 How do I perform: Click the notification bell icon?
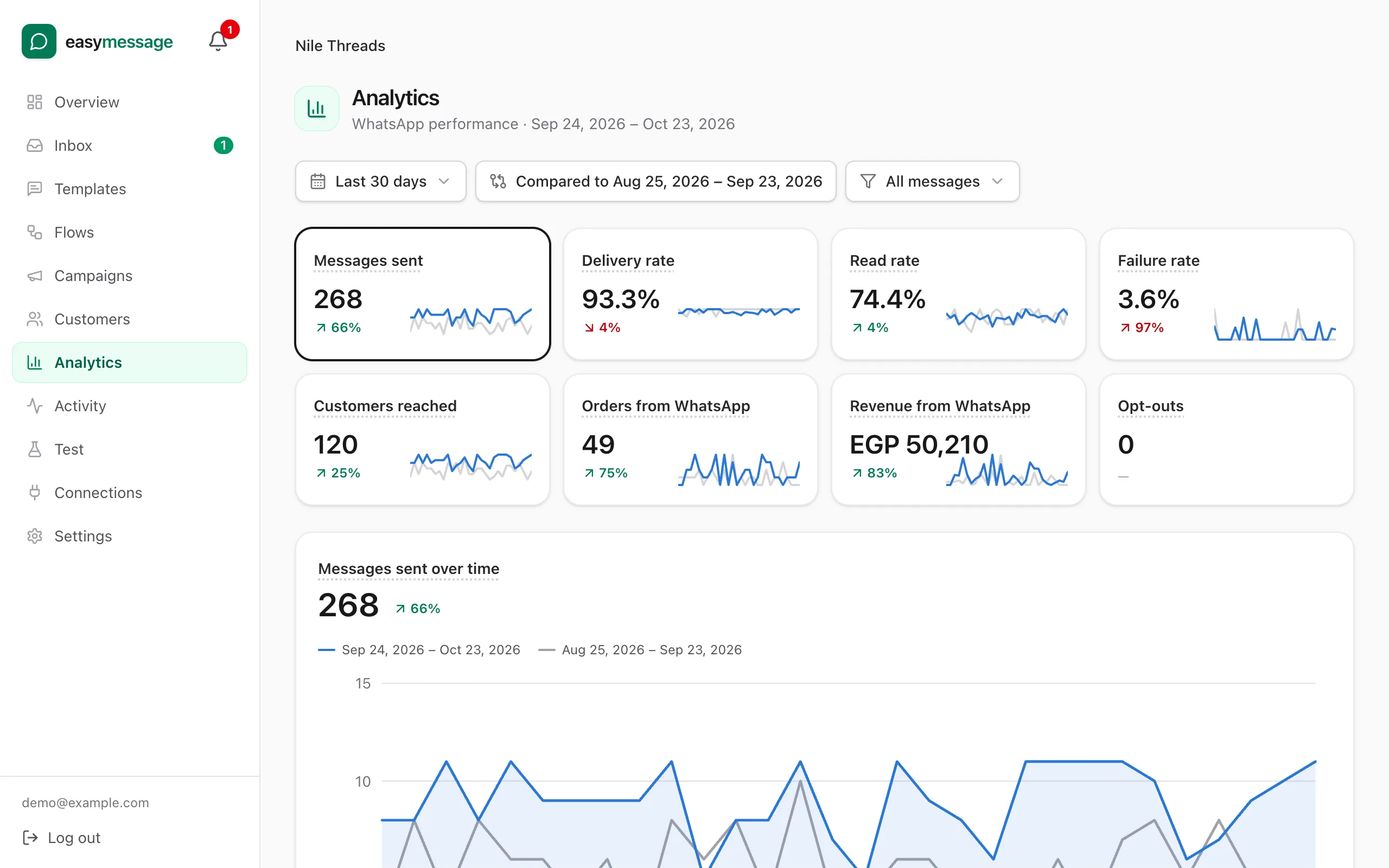pos(218,41)
